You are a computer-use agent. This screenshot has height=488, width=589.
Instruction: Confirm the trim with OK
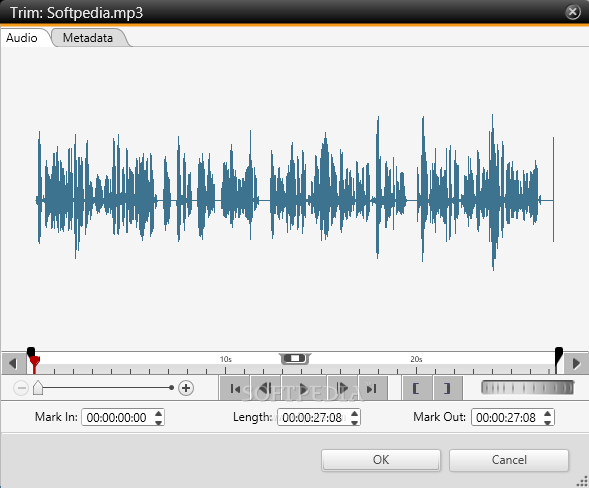(381, 460)
